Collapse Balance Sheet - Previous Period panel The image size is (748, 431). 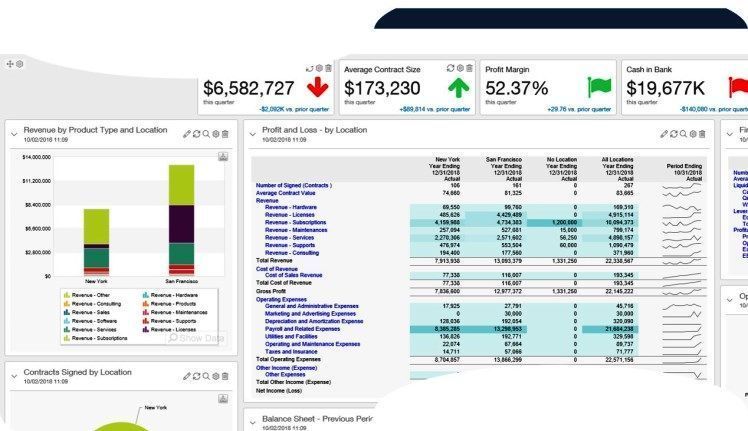click(252, 422)
